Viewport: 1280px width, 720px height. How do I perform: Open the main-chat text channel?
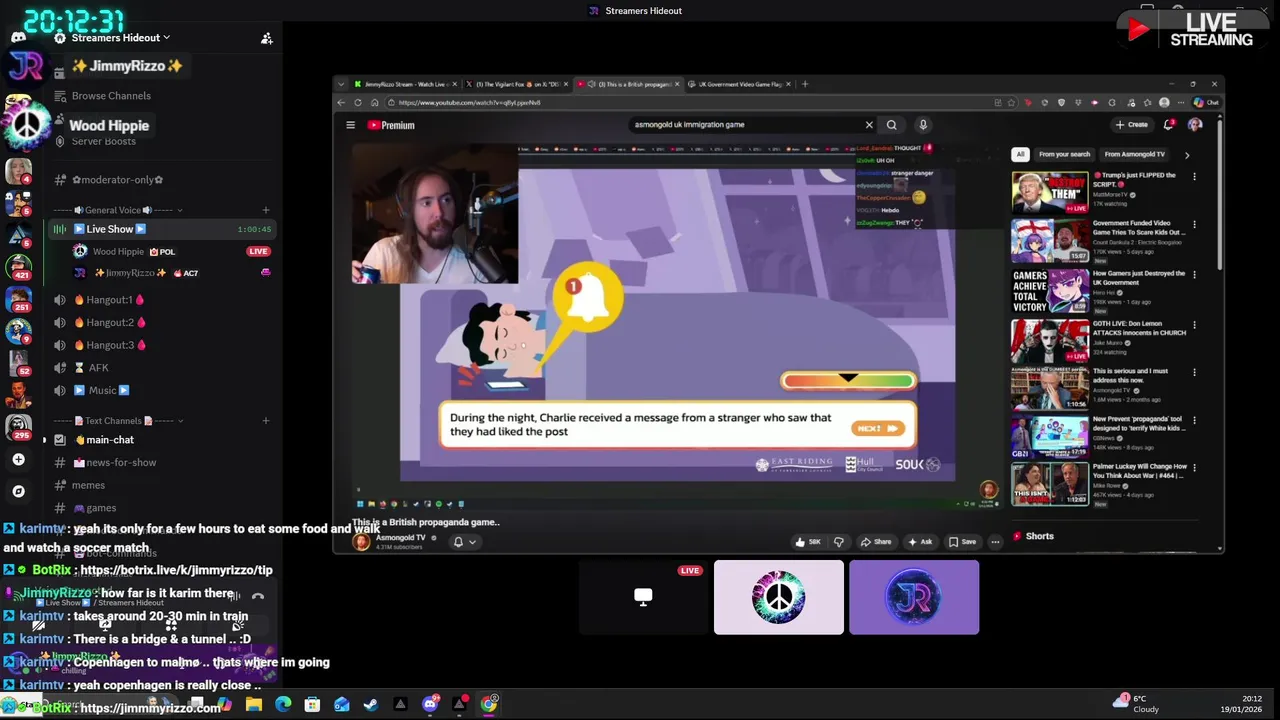tap(110, 440)
